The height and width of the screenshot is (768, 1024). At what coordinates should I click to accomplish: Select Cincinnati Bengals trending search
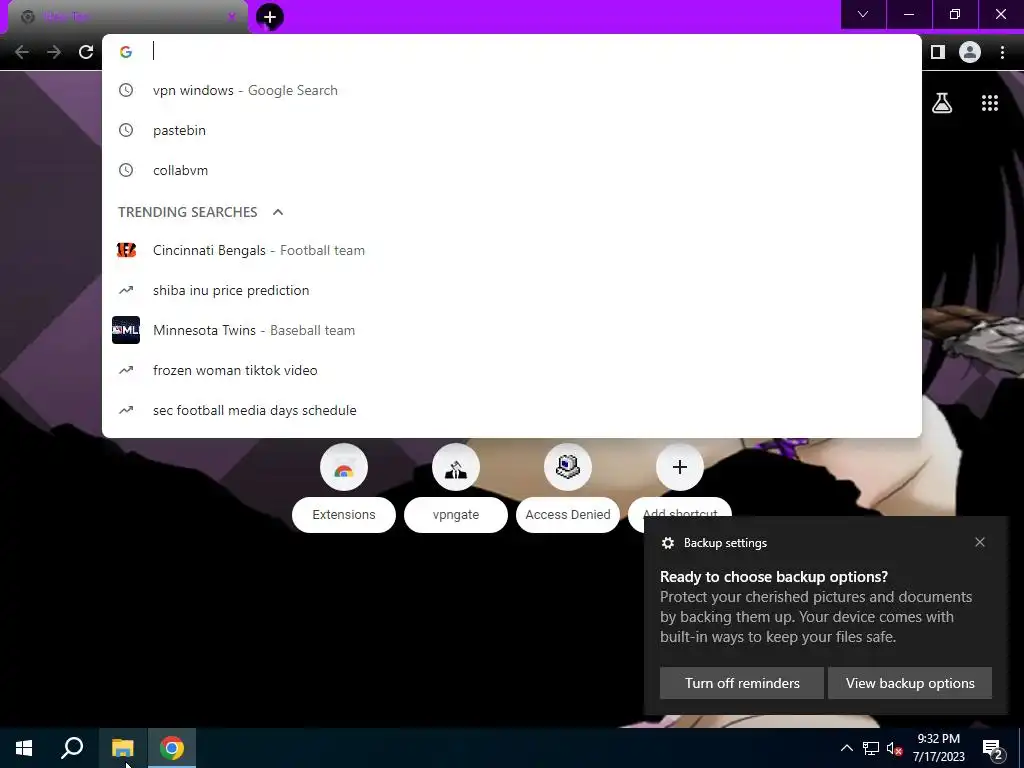[x=512, y=250]
